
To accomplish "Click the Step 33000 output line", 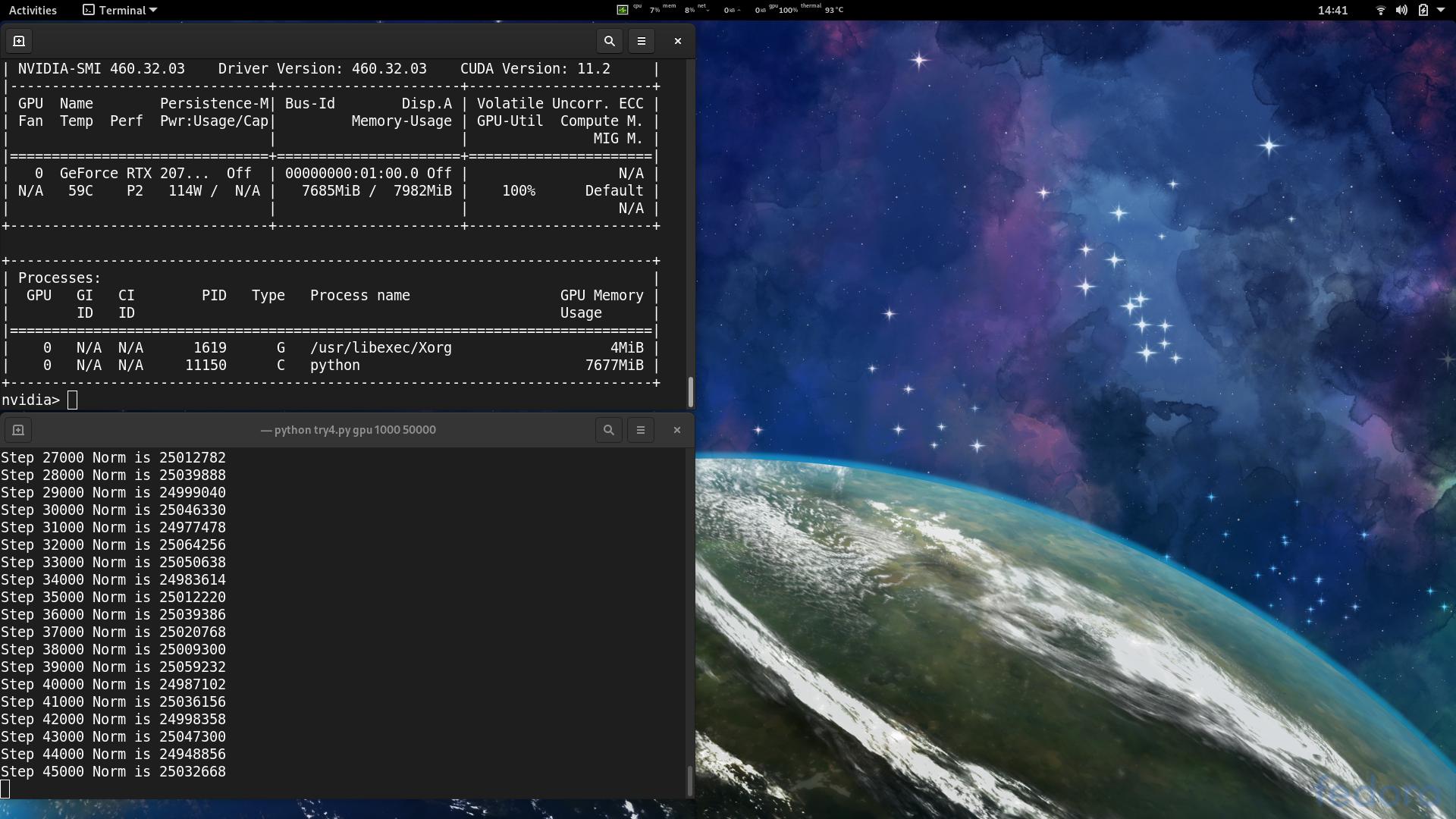I will pos(113,563).
